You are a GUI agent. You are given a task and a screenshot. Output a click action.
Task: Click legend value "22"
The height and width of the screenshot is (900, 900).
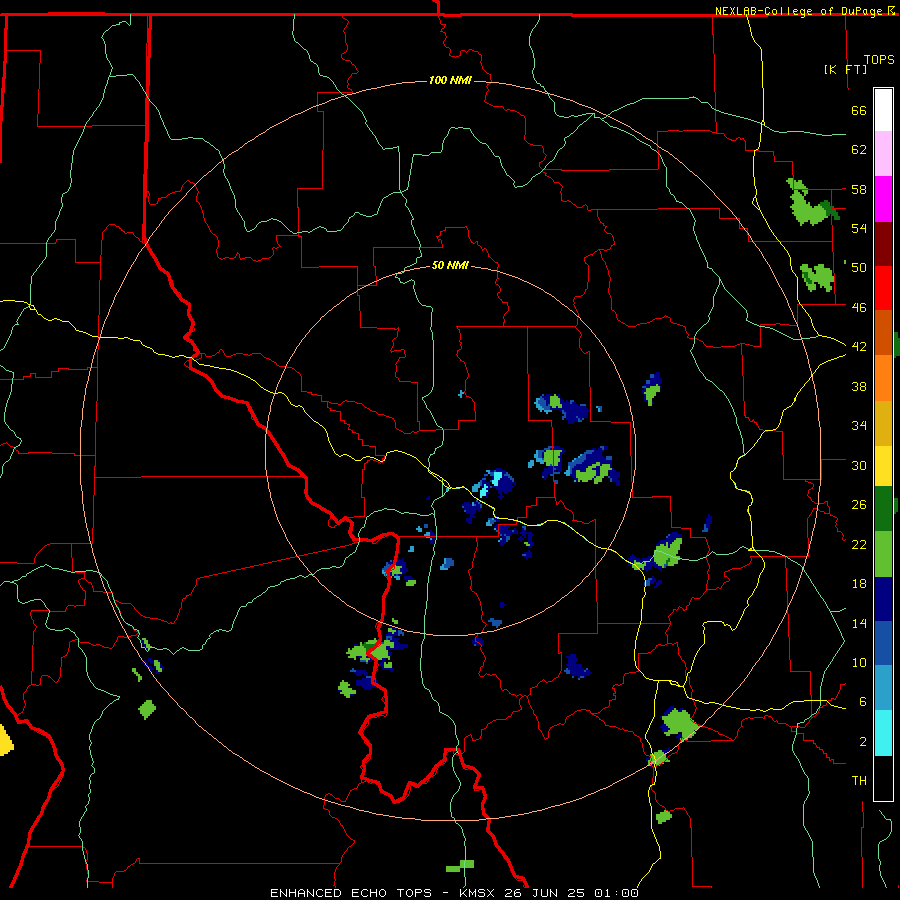(859, 544)
